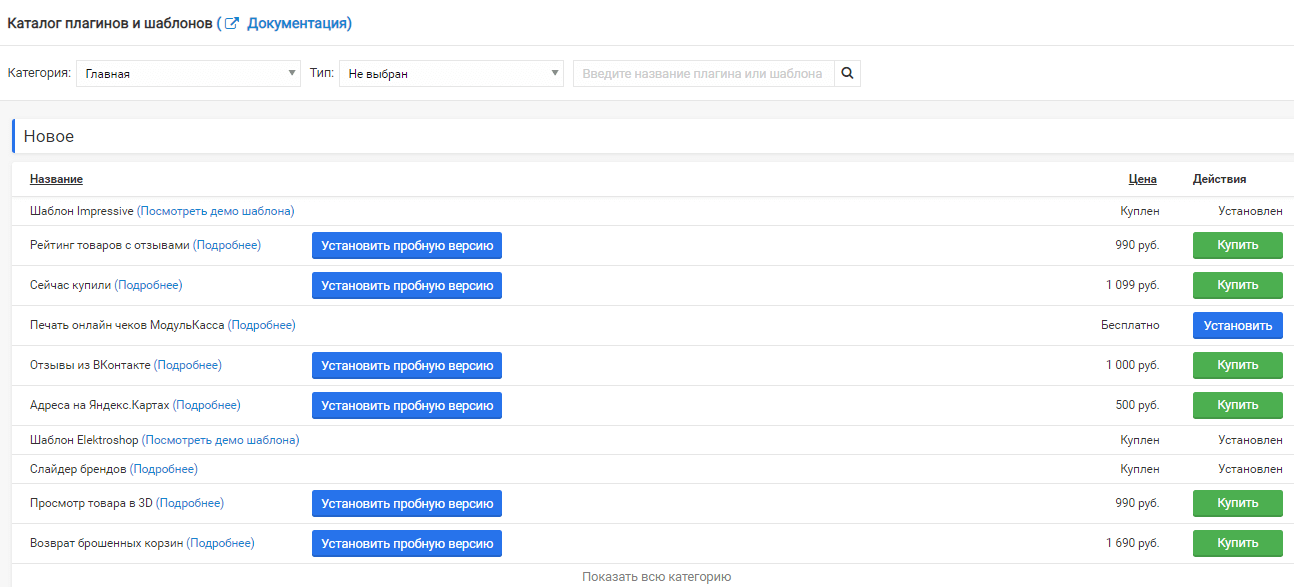Viewport: 1294px width, 587px height.
Task: Buy the Просмотр товара в 3D plugin
Action: [x=1237, y=503]
